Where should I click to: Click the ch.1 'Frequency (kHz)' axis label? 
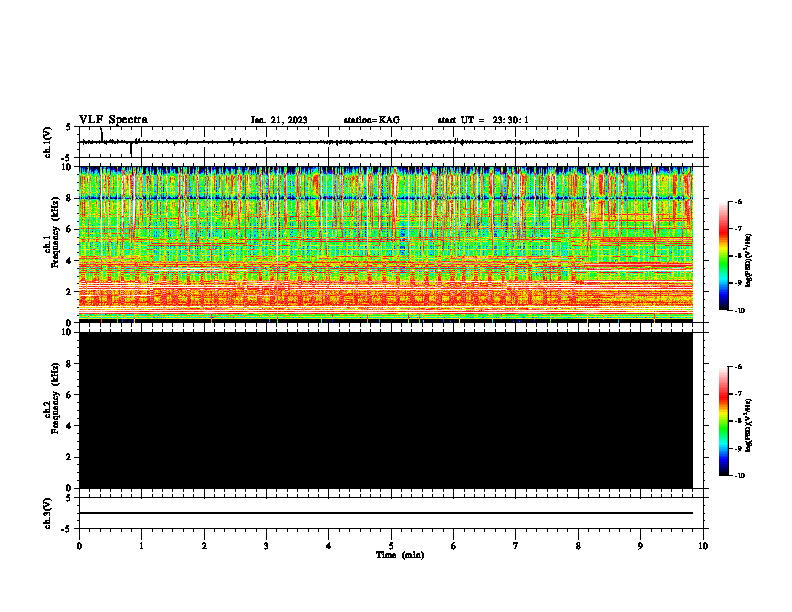(x=55, y=233)
